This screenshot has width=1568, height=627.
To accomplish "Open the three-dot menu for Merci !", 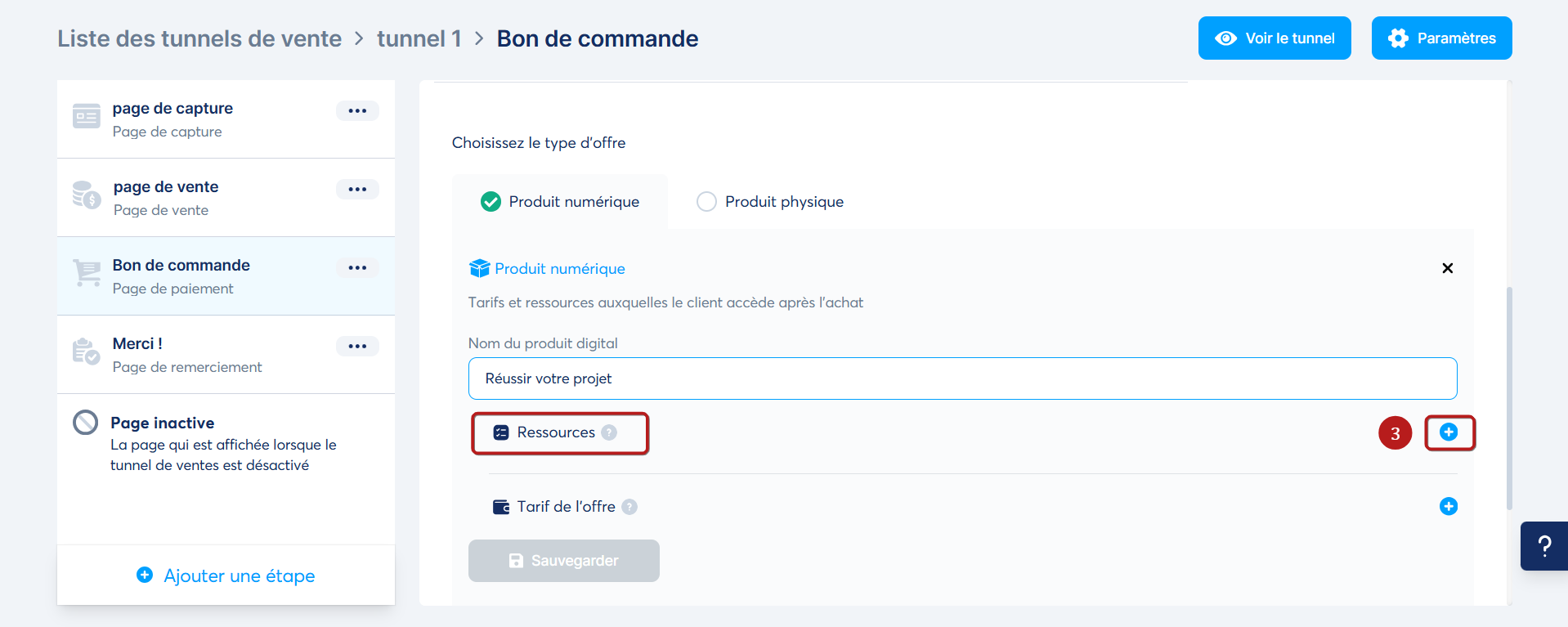I will 357,347.
